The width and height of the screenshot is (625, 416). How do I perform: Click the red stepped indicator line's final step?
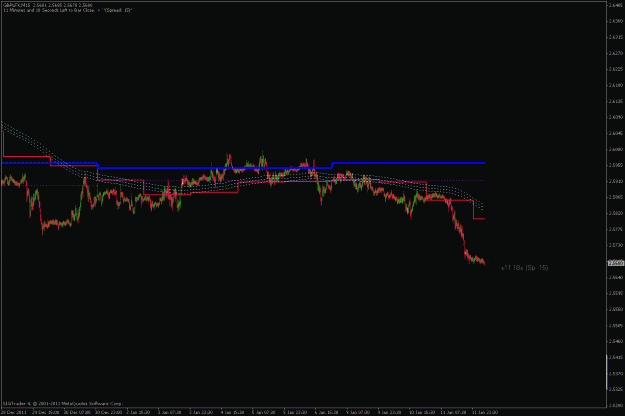coord(479,218)
